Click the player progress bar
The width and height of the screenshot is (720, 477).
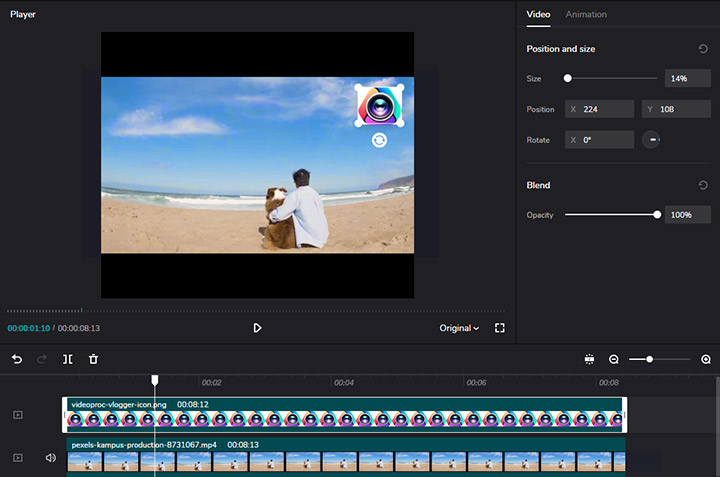pos(256,311)
